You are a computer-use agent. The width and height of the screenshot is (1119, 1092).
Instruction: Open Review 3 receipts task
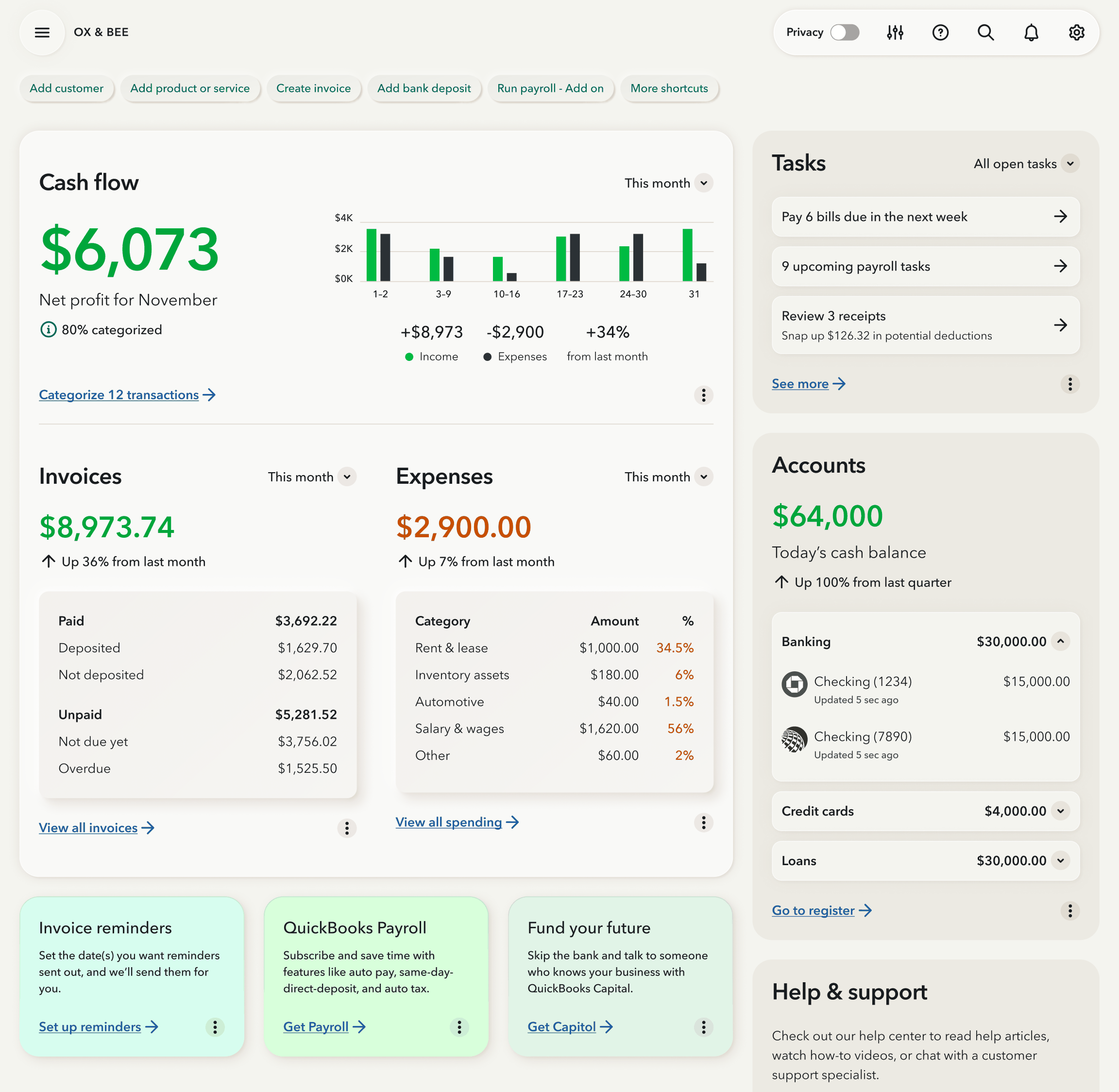[925, 324]
